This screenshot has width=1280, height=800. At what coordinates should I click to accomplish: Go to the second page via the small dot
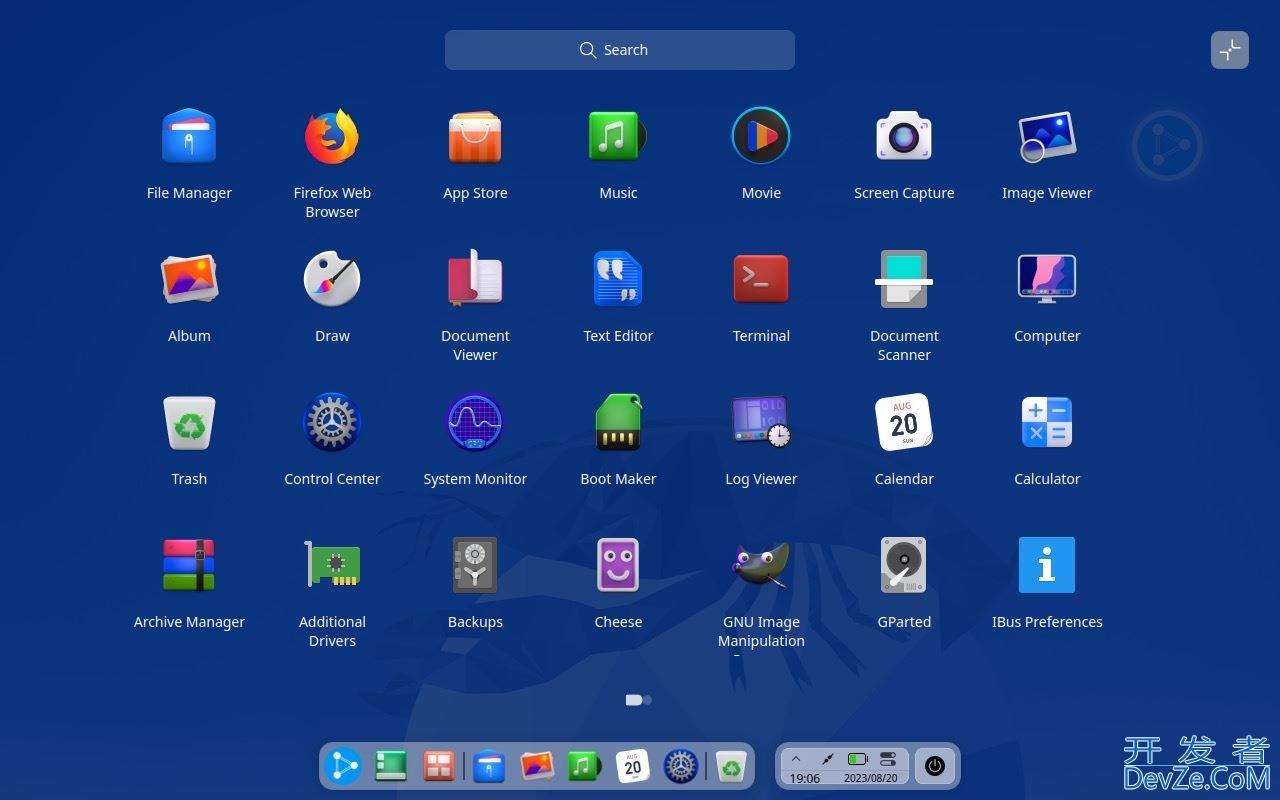[x=648, y=700]
